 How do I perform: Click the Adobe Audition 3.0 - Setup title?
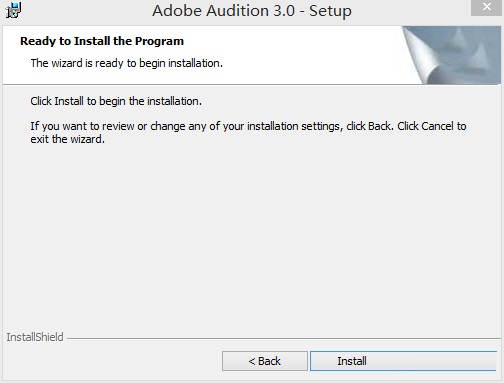(252, 11)
